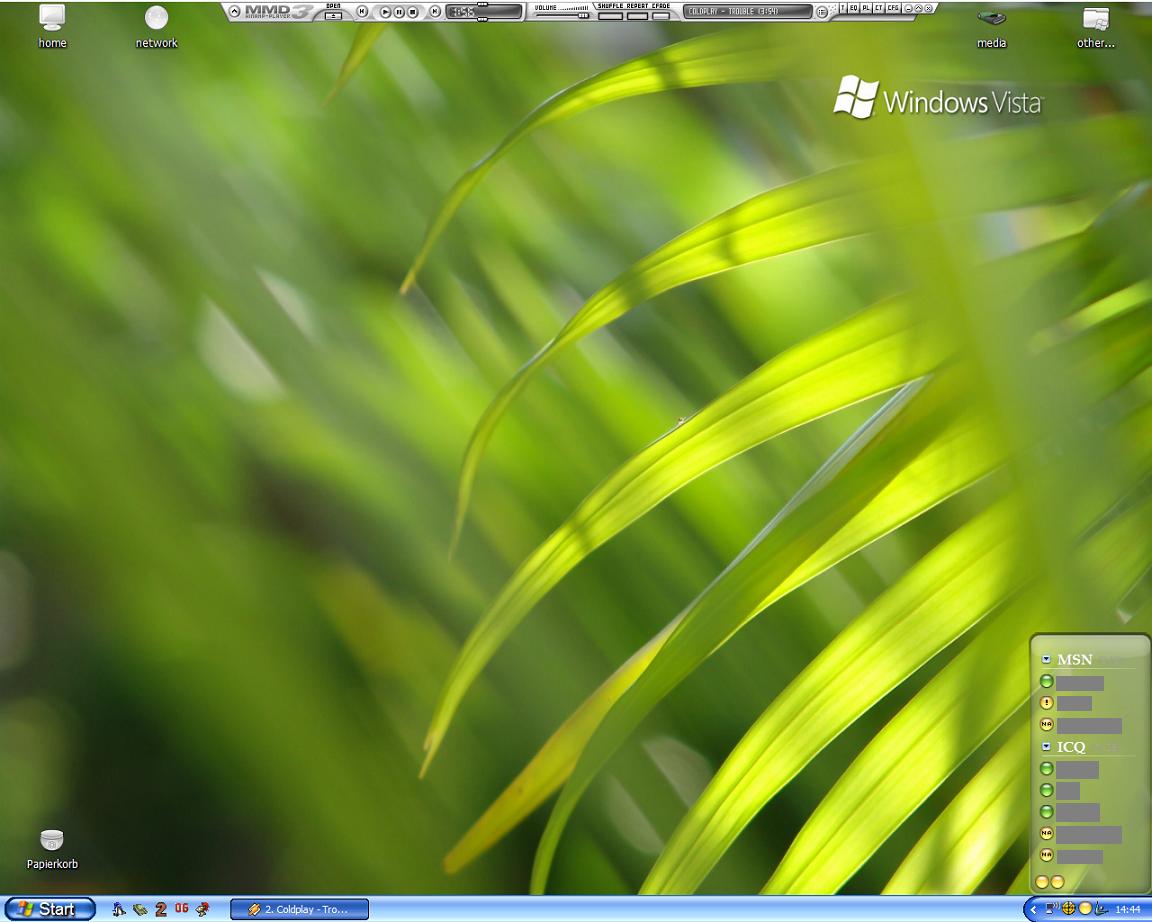Click the CT button in MMD3 player
The image size is (1152, 922).
coord(879,8)
